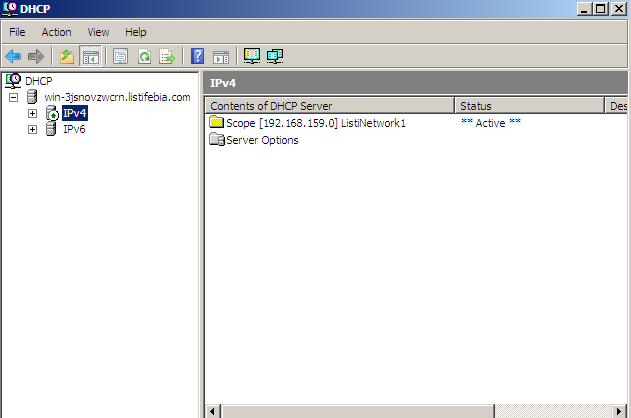This screenshot has height=418, width=631.
Task: Click the Refresh toolbar icon
Action: (144, 56)
